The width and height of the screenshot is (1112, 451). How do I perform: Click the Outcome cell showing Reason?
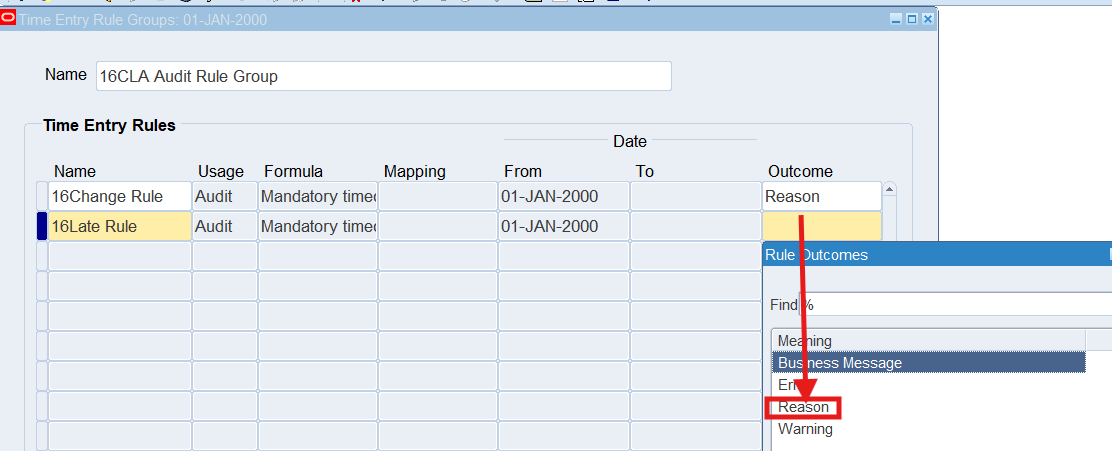click(821, 197)
